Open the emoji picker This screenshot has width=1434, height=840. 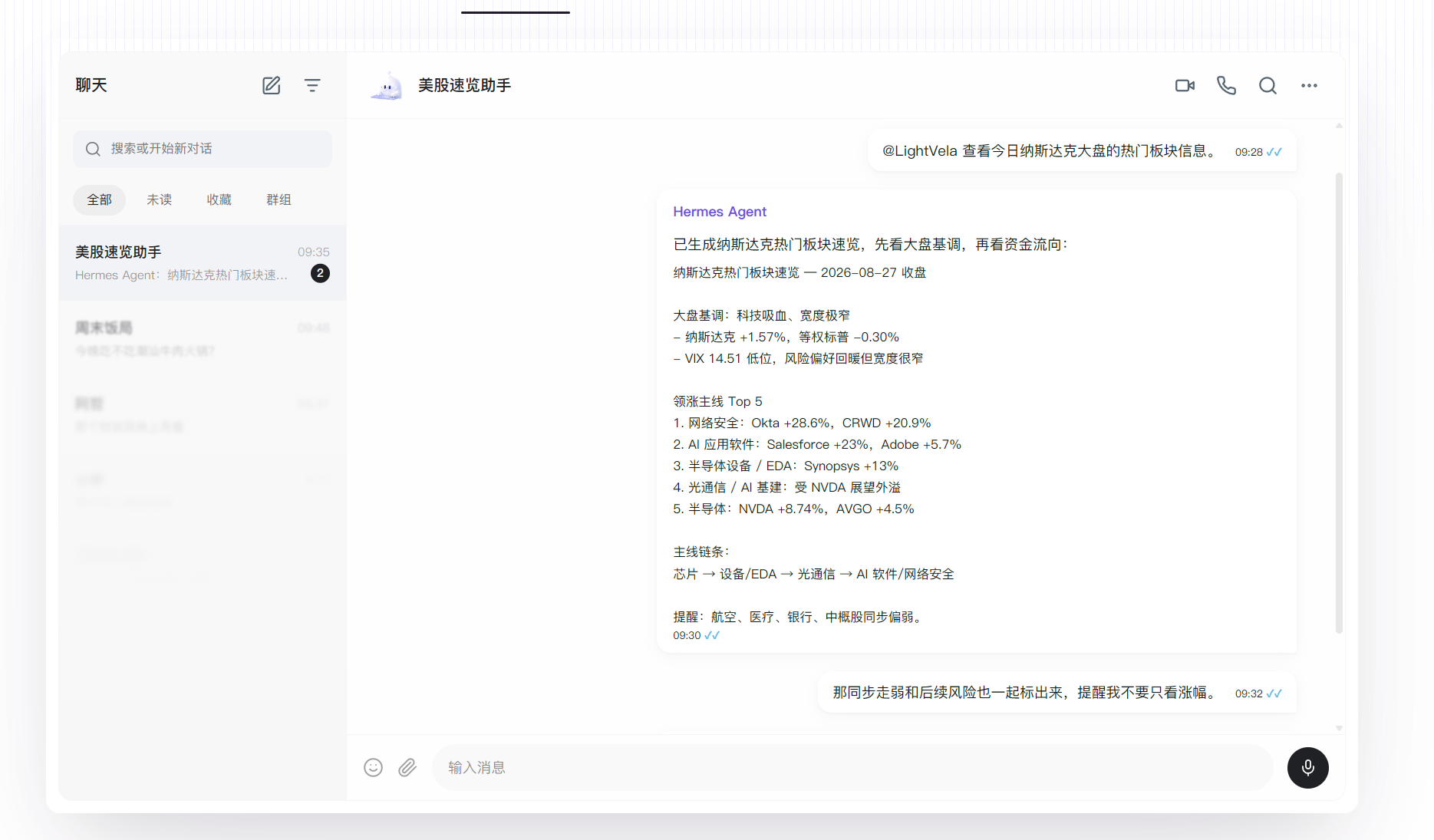click(x=374, y=767)
